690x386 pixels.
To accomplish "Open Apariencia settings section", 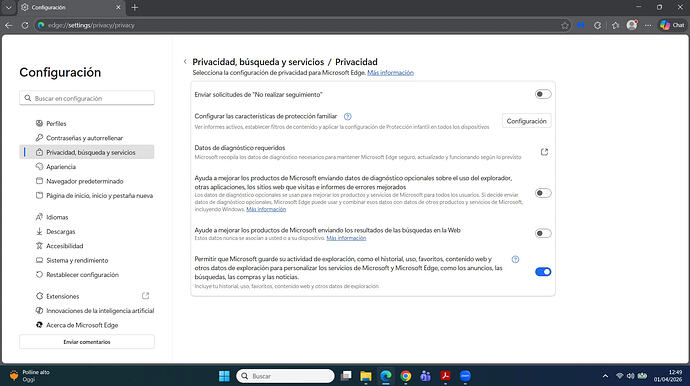I will (87, 167).
